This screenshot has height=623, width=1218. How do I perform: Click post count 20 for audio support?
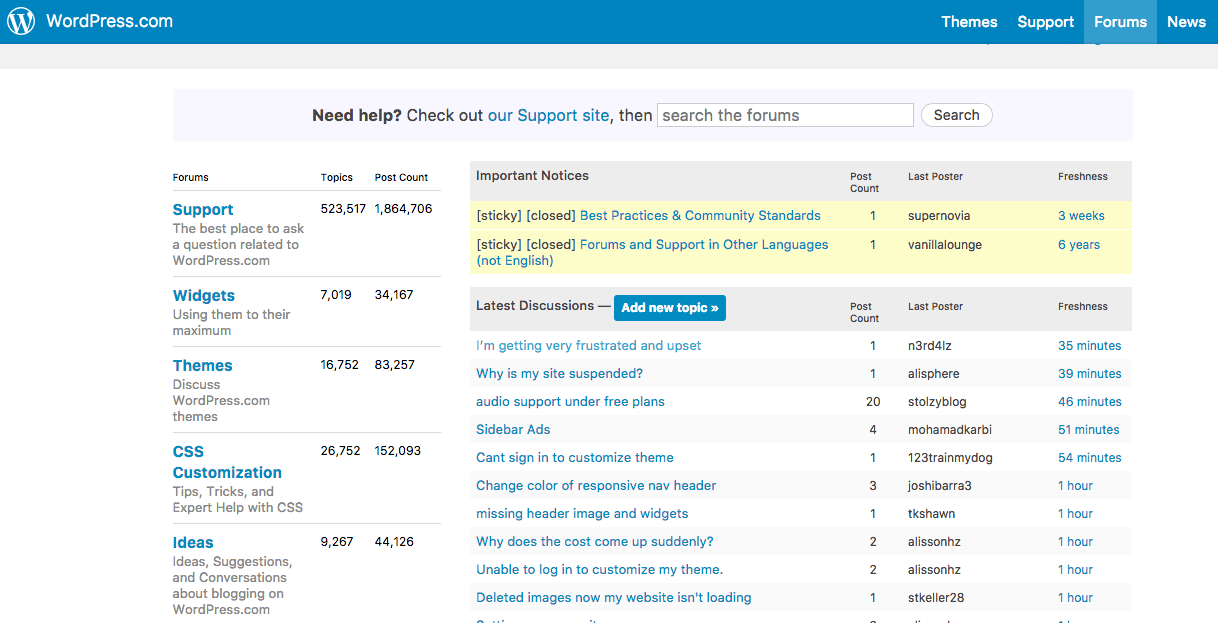pos(873,401)
